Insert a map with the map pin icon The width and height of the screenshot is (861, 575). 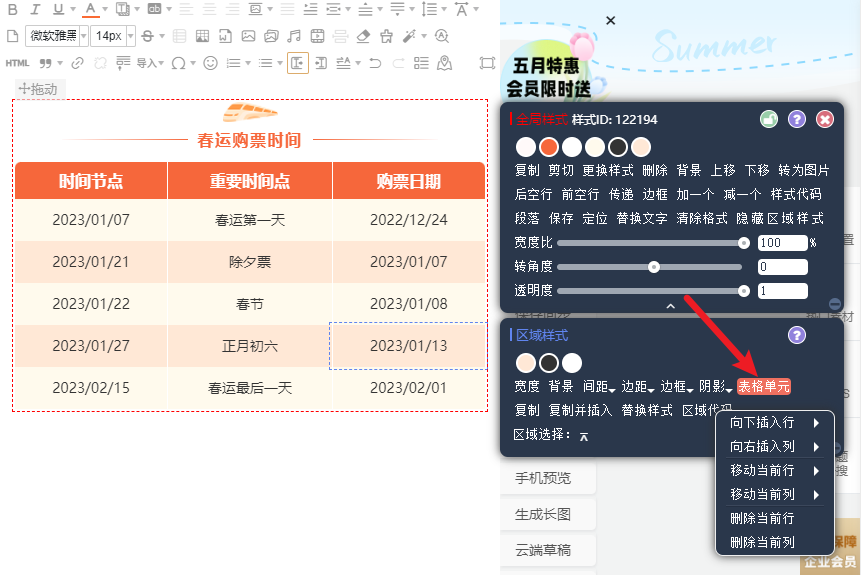(444, 63)
